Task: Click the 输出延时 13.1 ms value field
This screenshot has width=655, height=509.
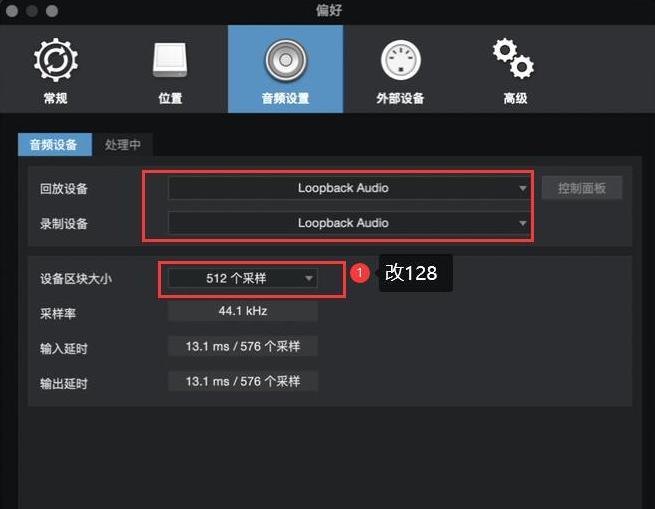Action: [243, 381]
